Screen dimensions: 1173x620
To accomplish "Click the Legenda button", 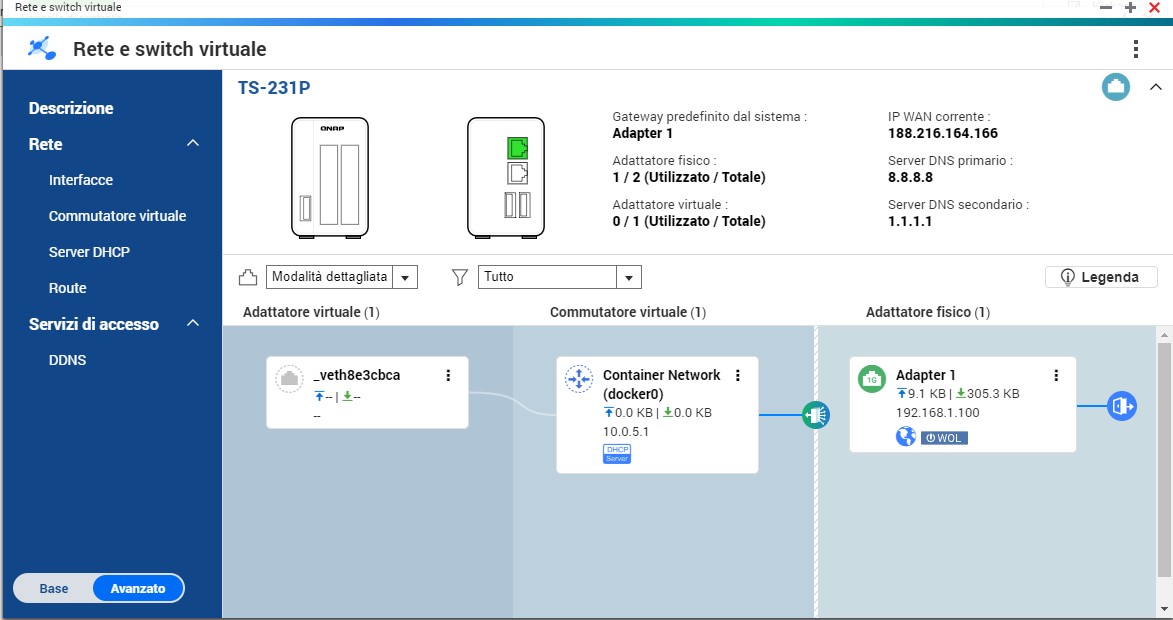I will 1100,277.
